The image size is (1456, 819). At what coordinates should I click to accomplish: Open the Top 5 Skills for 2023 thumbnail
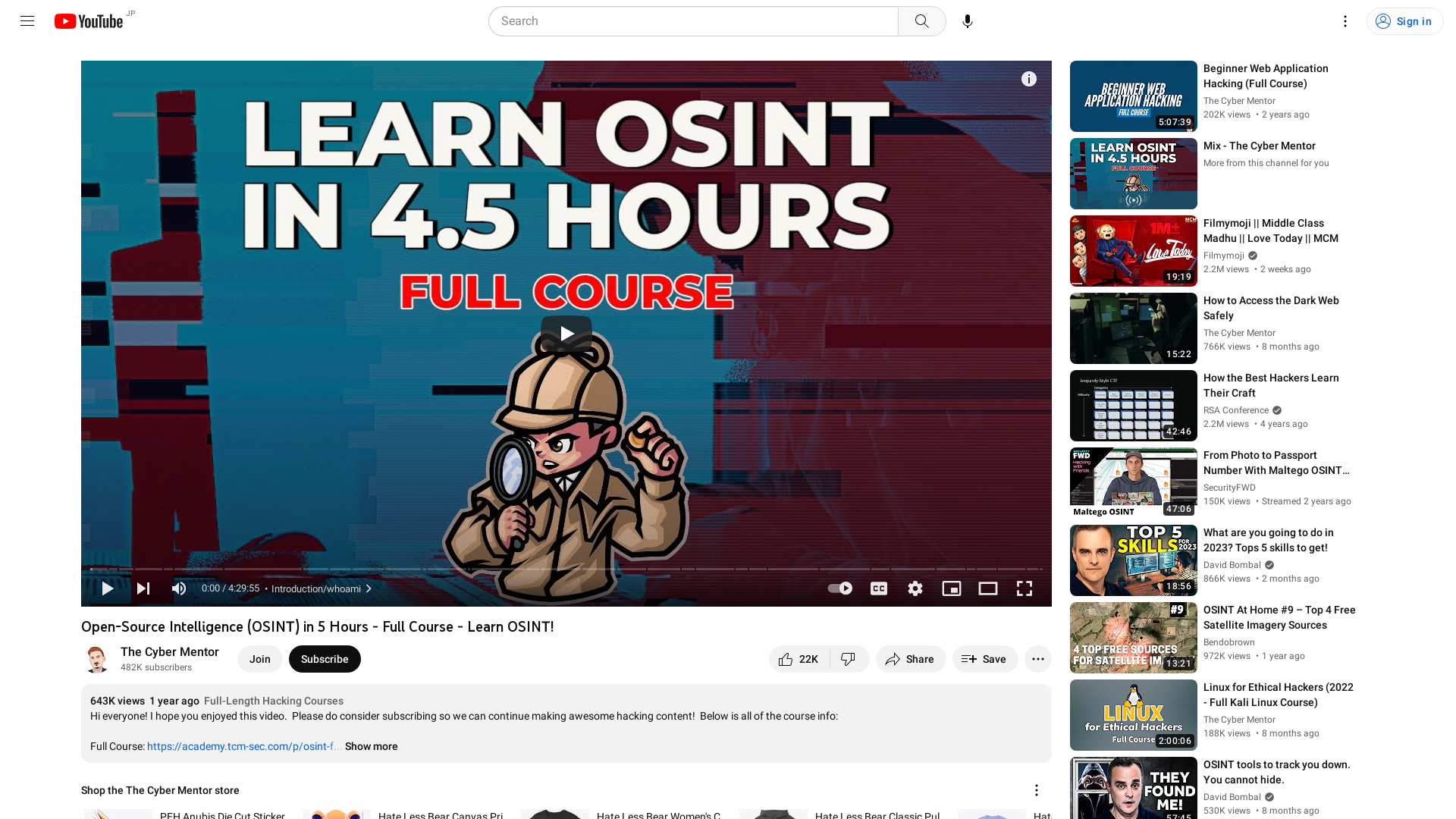[1133, 560]
